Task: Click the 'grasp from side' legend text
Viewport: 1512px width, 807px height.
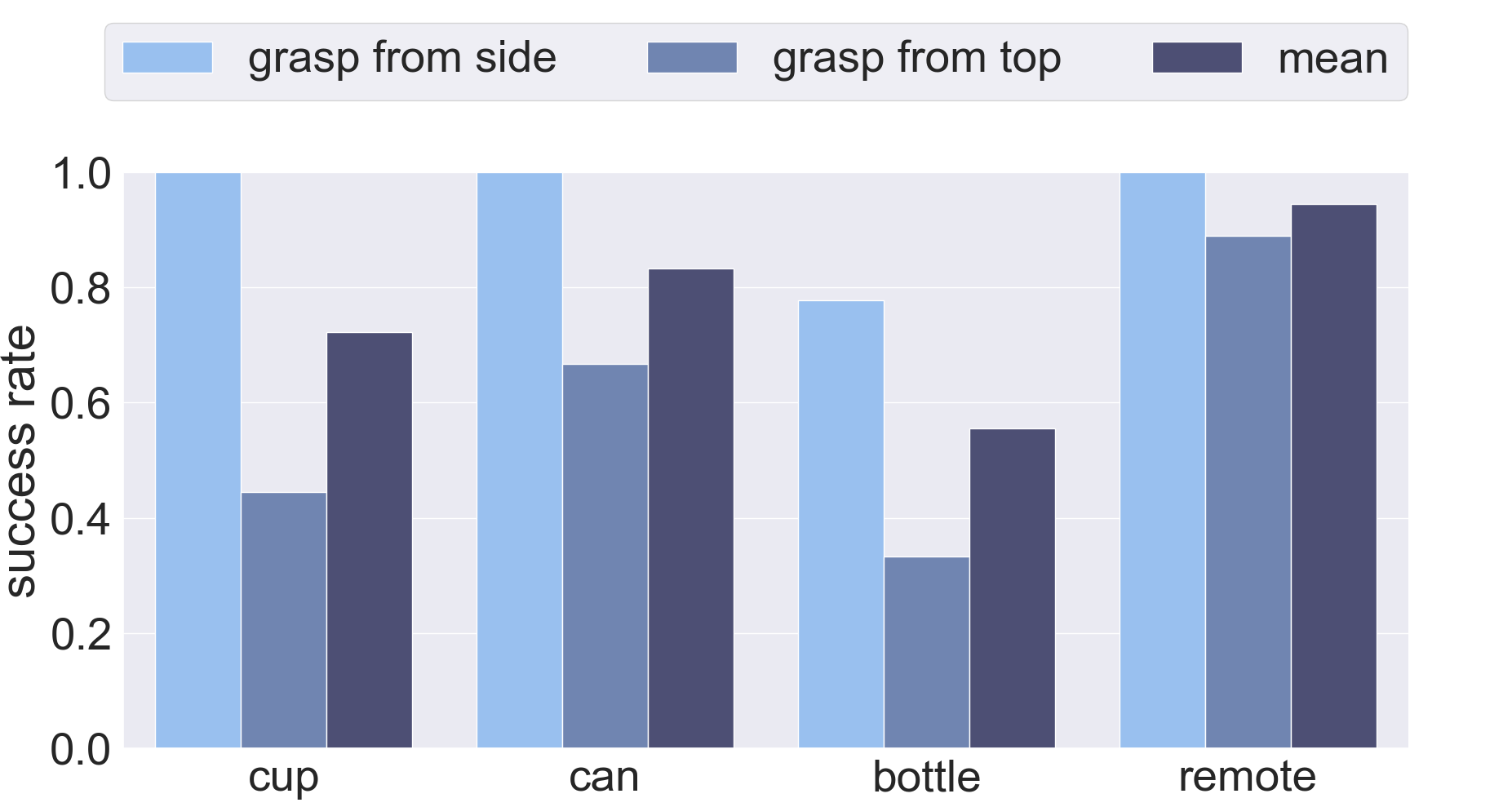Action: coord(401,59)
